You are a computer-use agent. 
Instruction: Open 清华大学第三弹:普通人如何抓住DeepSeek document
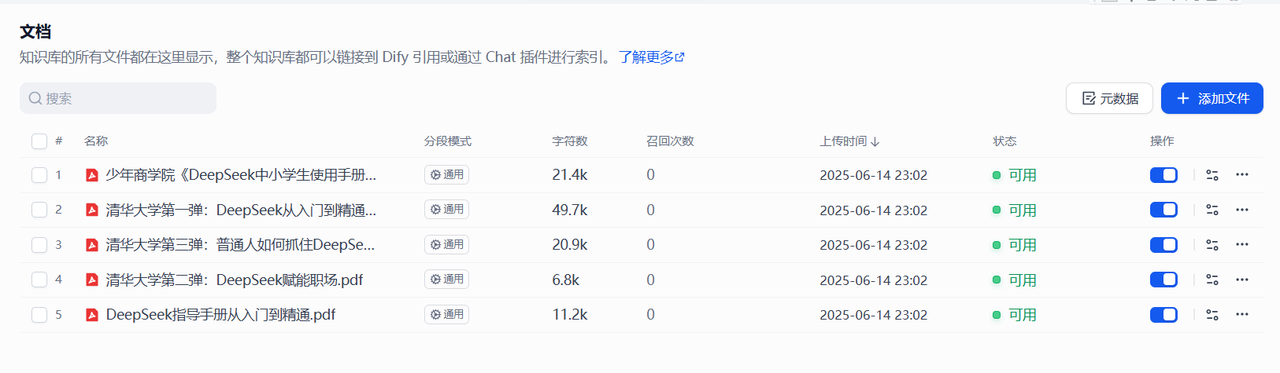click(x=241, y=245)
